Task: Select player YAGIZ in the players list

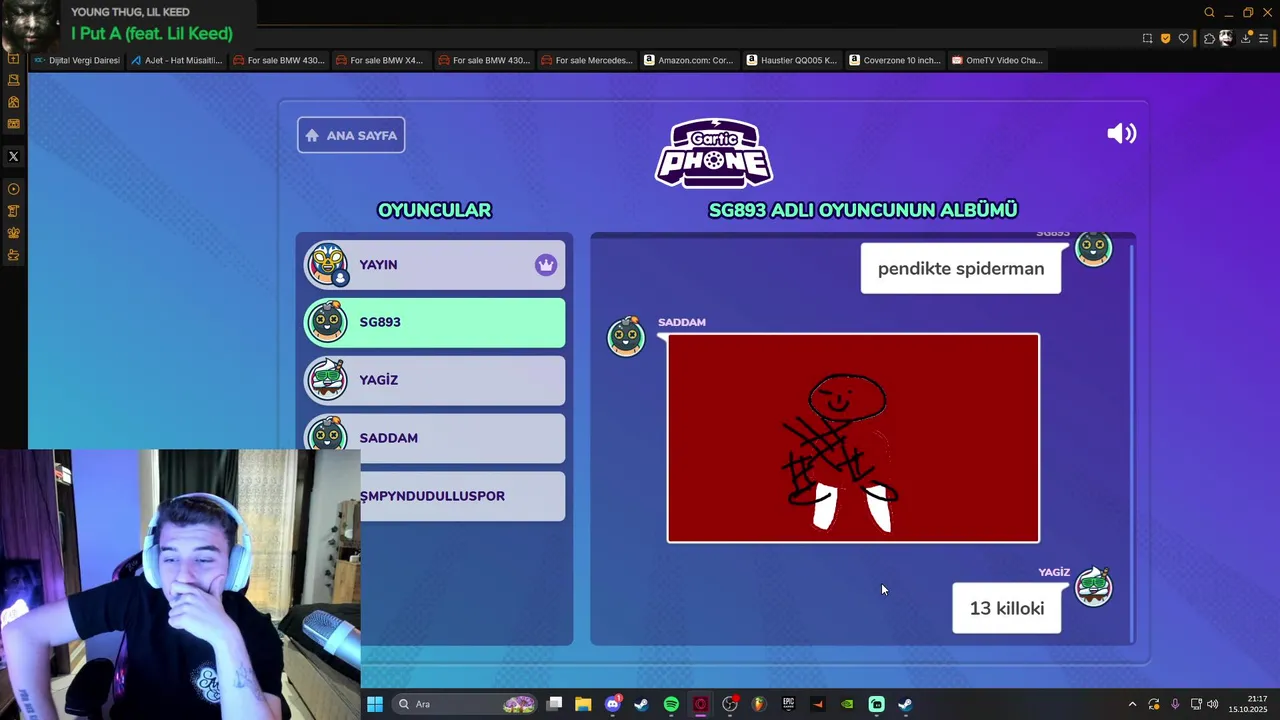Action: point(434,380)
